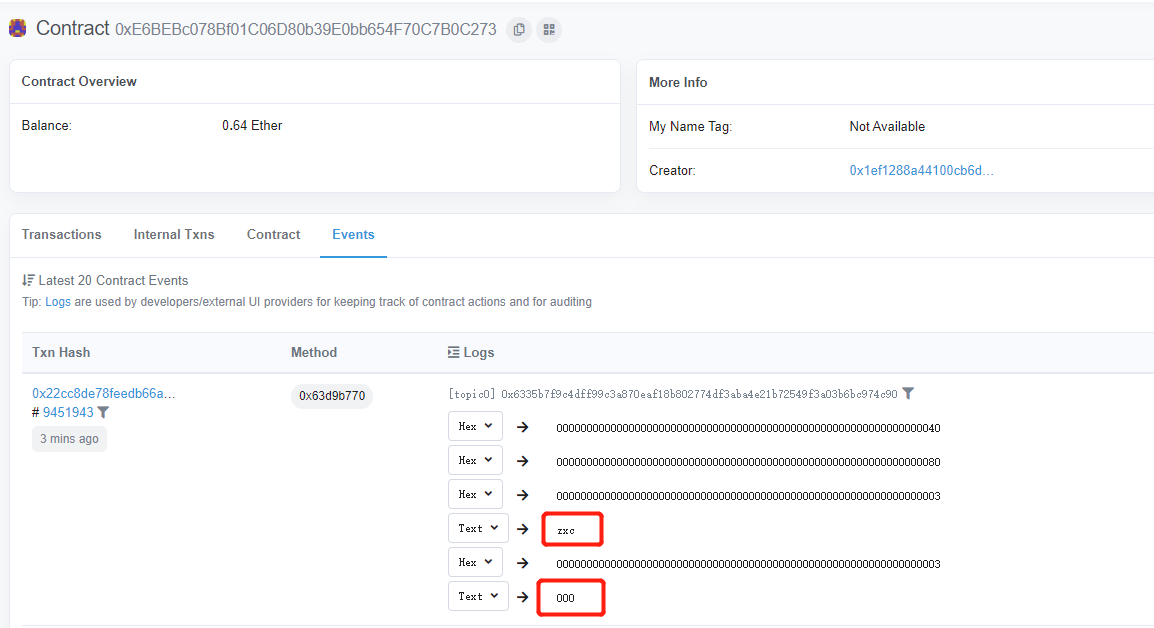Viewport: 1154px width, 628px height.
Task: Open block number 9451943
Action: [x=68, y=412]
